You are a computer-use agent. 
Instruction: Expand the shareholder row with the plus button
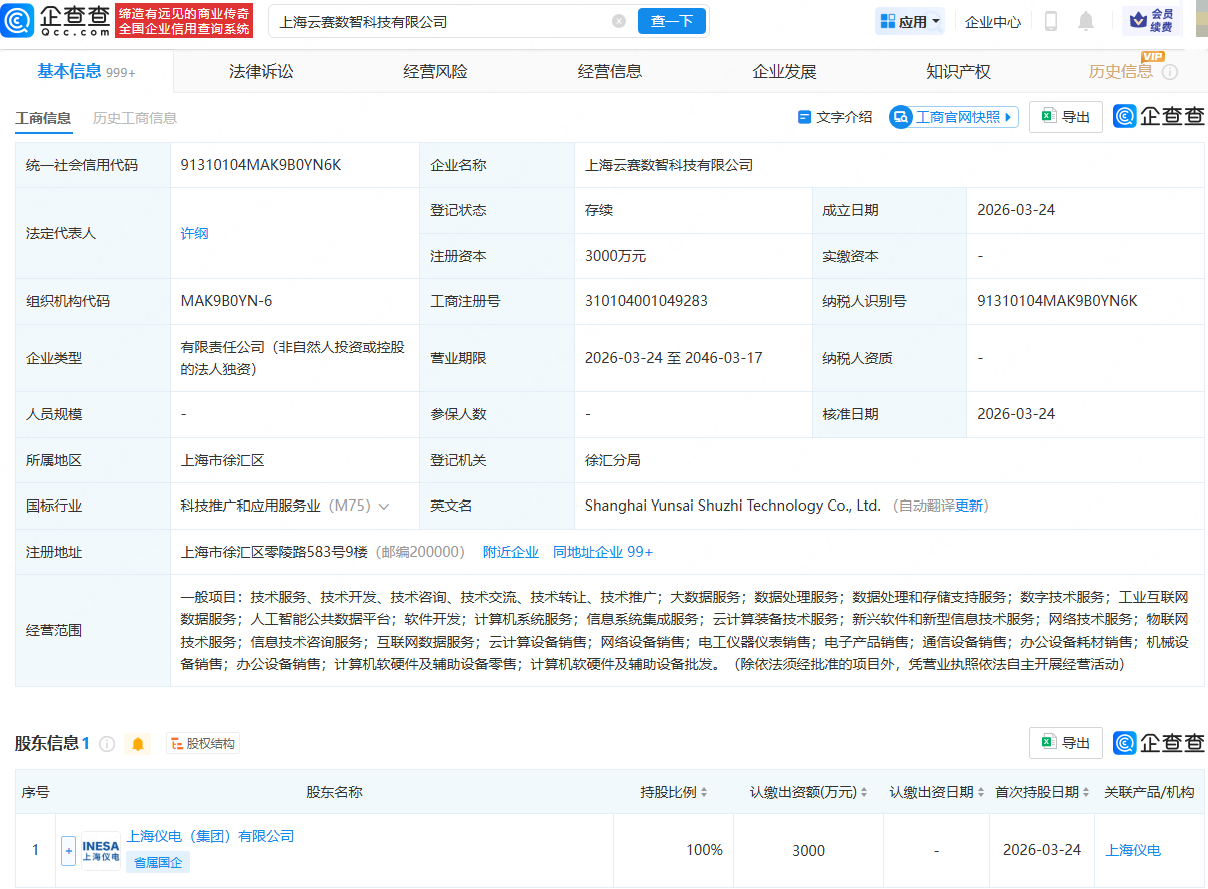tap(68, 849)
